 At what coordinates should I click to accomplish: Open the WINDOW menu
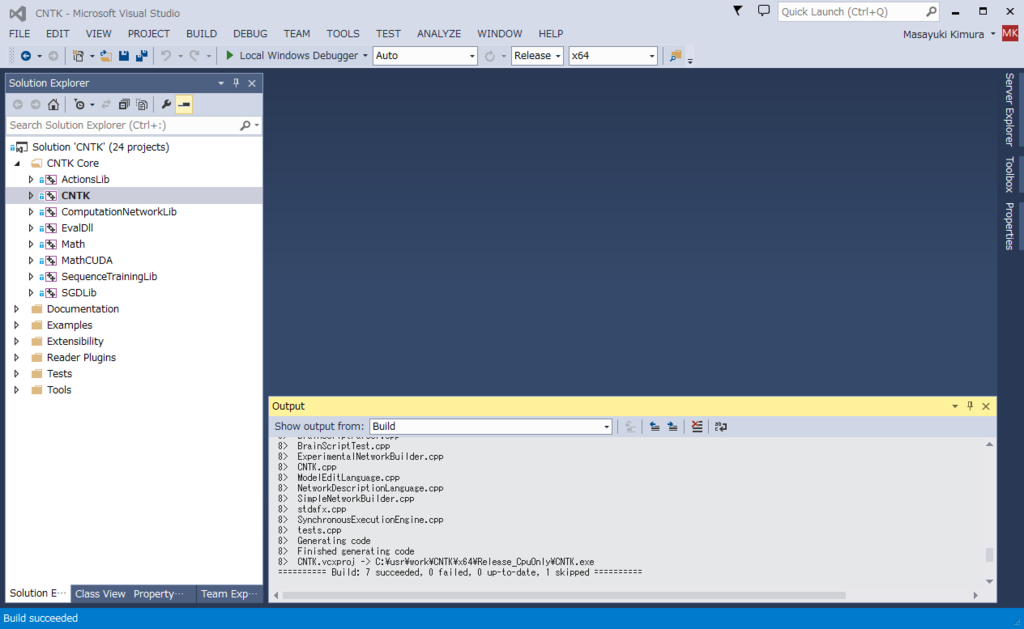coord(500,33)
